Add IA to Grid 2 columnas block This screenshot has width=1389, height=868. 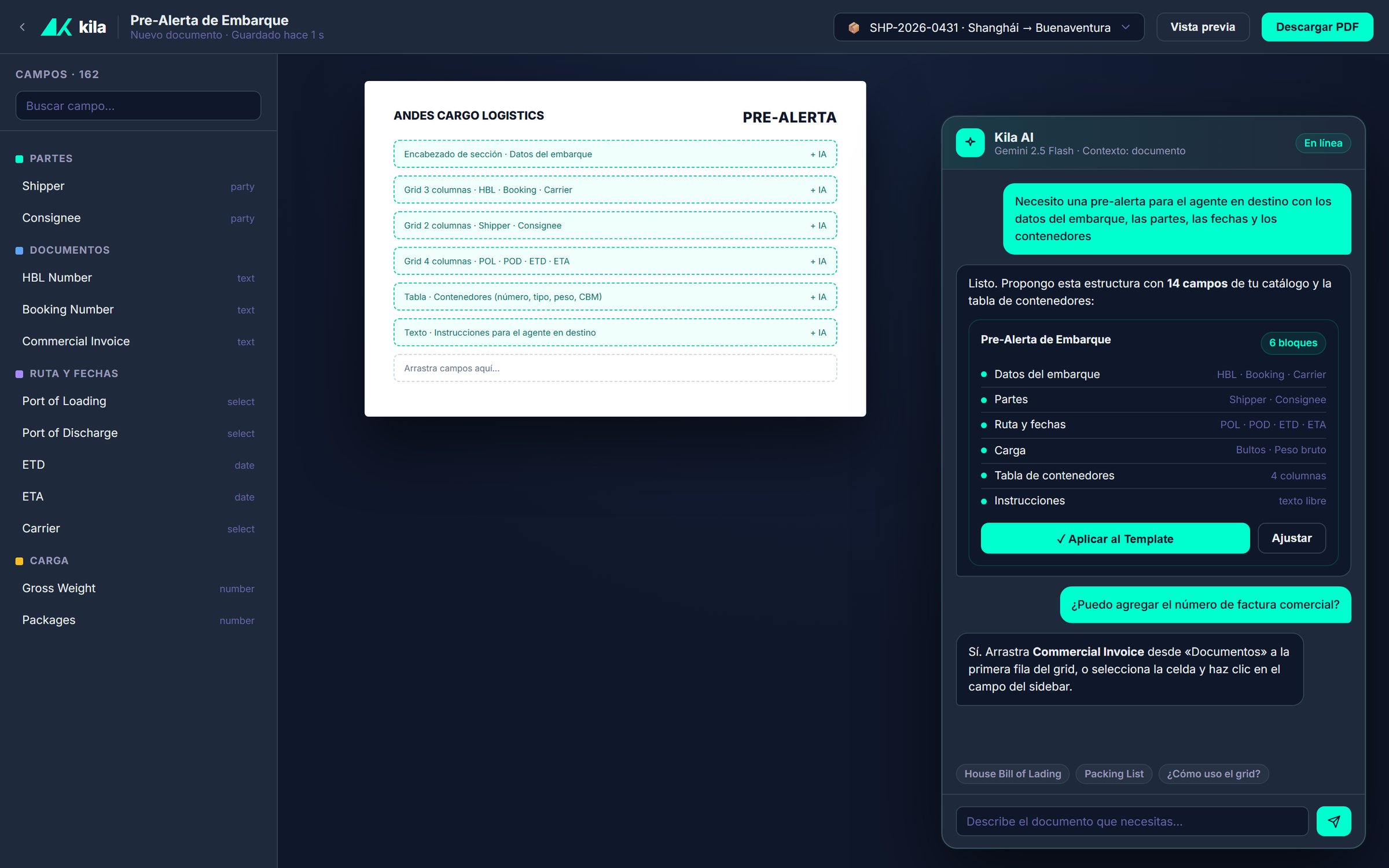point(818,226)
